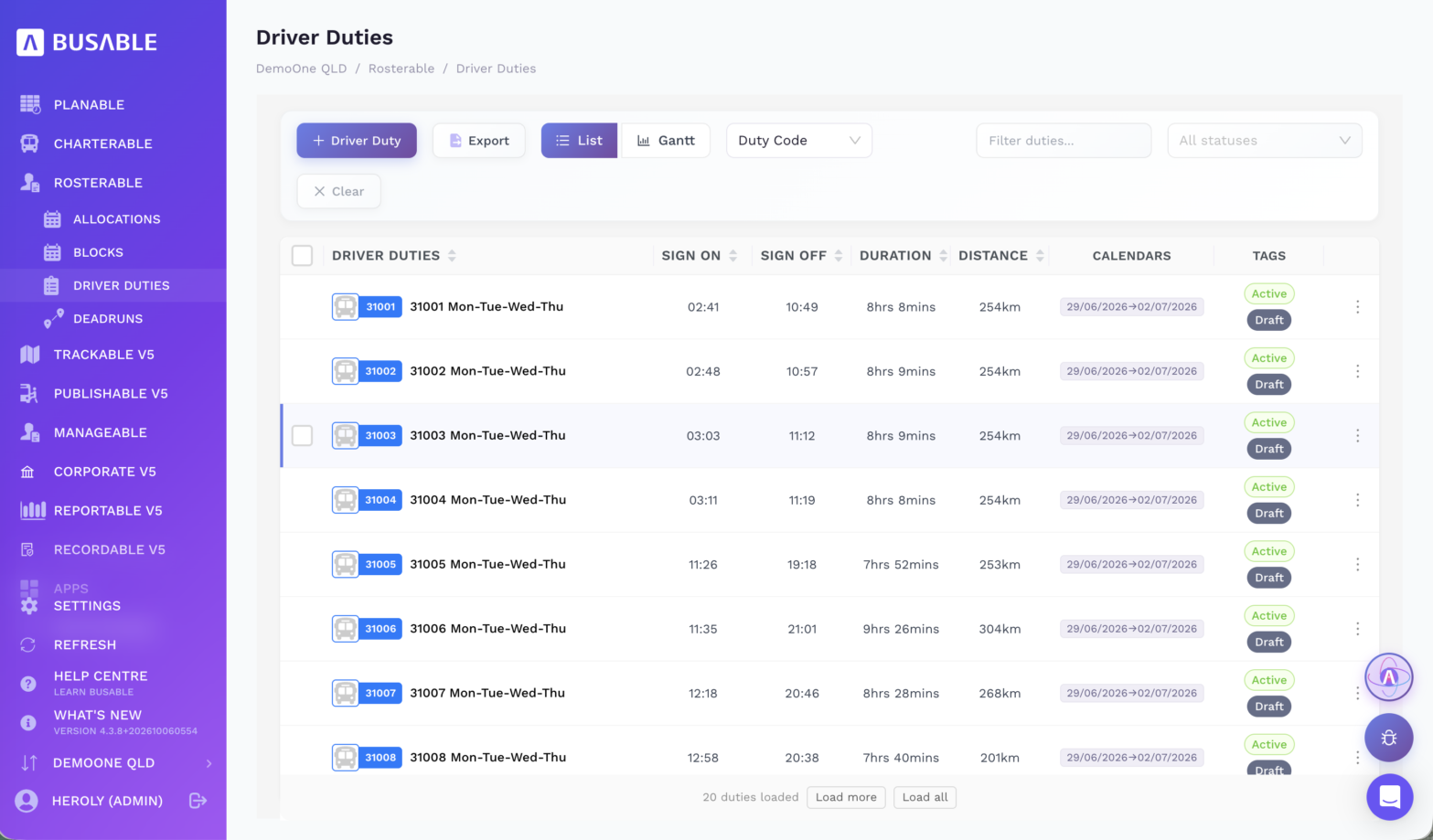1433x840 pixels.
Task: Click the logout icon beside Heroly (Admin)
Action: (x=198, y=801)
